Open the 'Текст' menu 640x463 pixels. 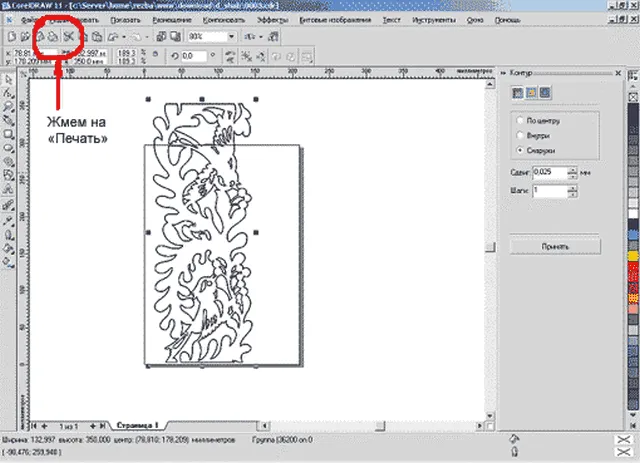[391, 20]
